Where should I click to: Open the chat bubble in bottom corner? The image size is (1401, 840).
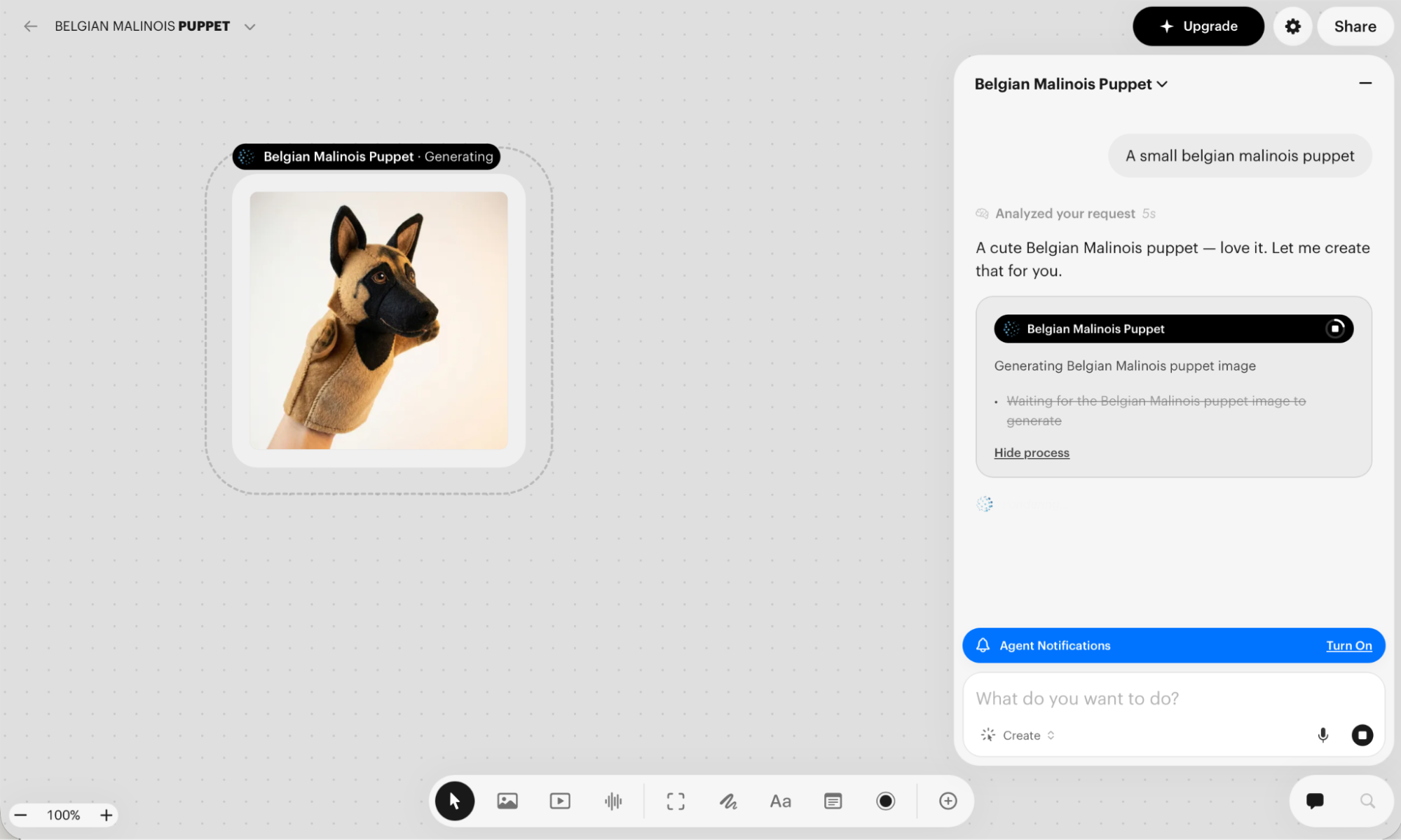click(x=1315, y=800)
